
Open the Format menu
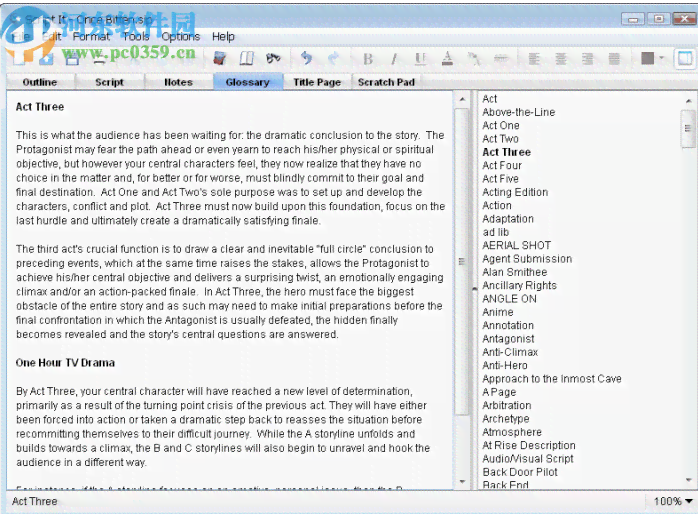point(91,36)
